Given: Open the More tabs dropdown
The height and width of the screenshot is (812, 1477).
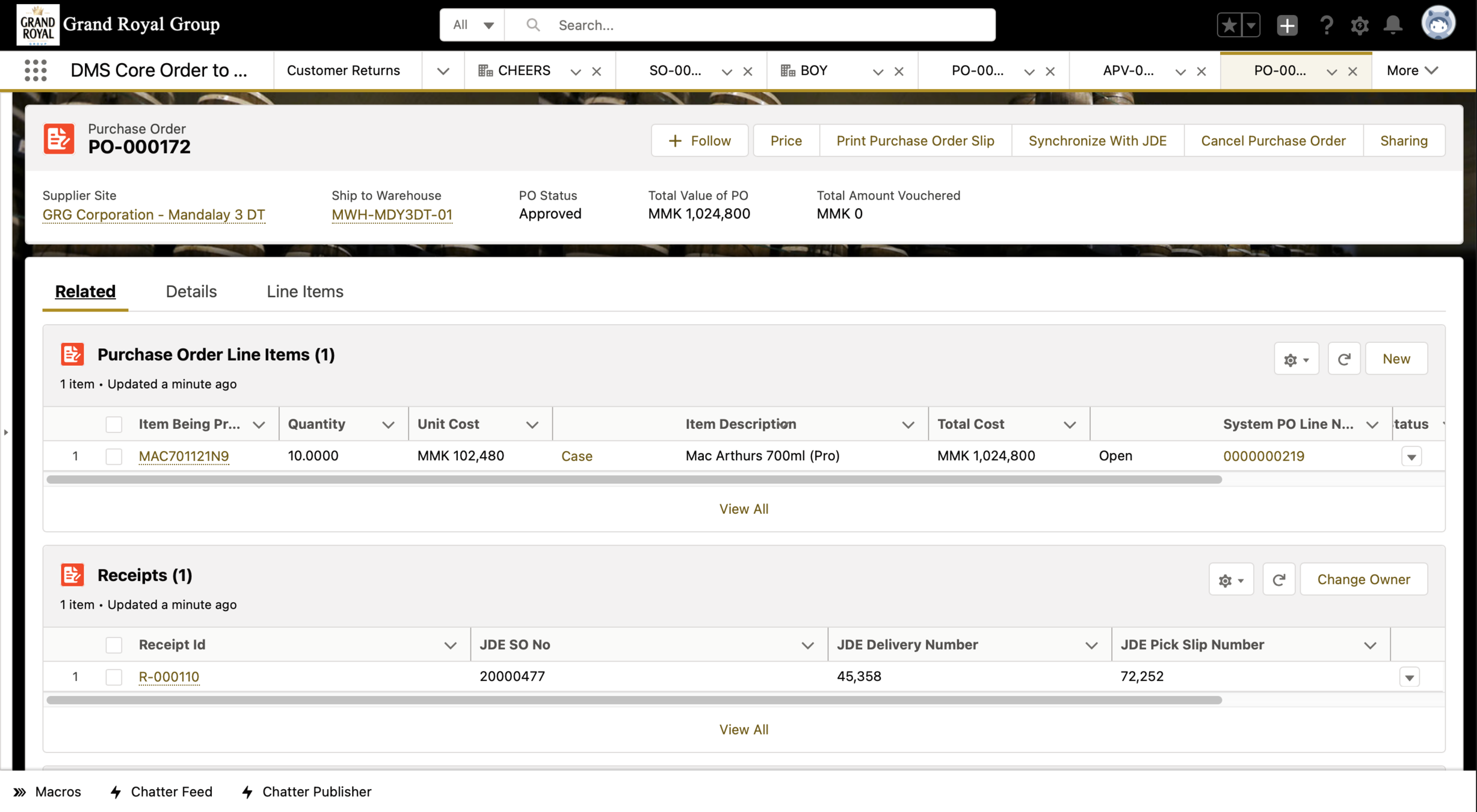Looking at the screenshot, I should (1411, 70).
